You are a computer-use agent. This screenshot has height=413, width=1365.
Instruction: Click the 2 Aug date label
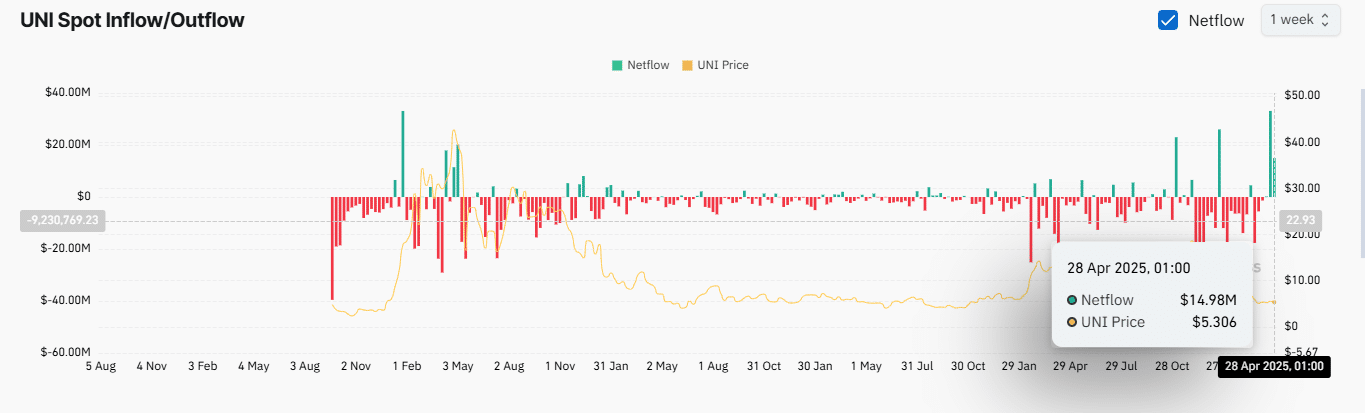coord(508,367)
